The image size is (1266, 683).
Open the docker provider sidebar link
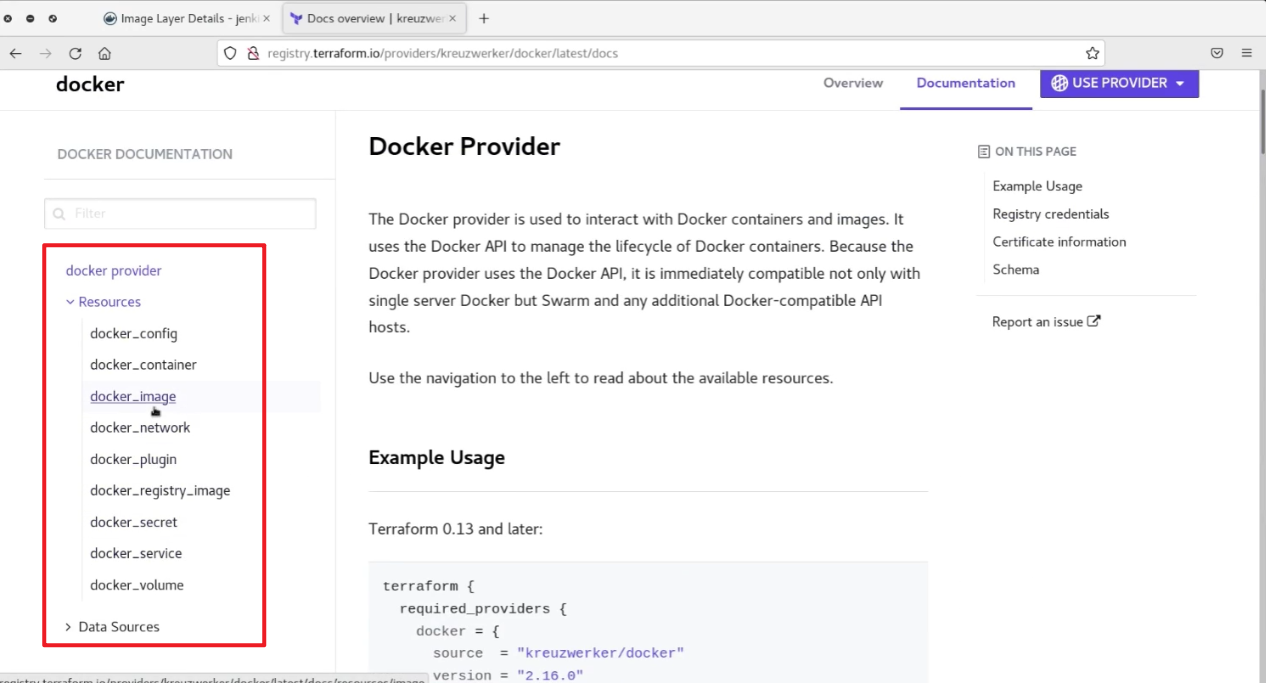click(x=113, y=270)
